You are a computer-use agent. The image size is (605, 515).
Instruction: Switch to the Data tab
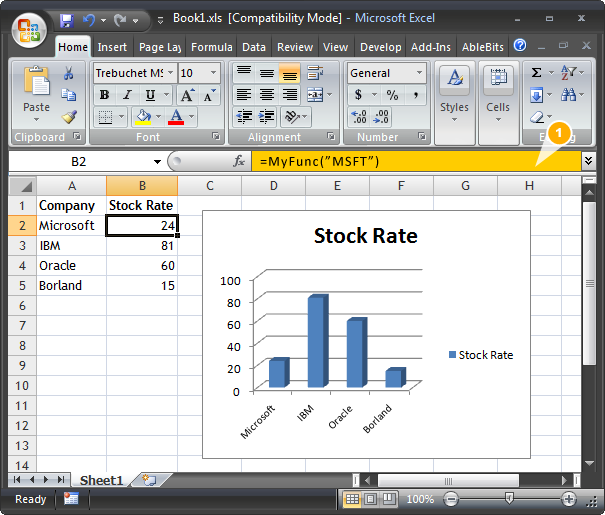point(253,47)
